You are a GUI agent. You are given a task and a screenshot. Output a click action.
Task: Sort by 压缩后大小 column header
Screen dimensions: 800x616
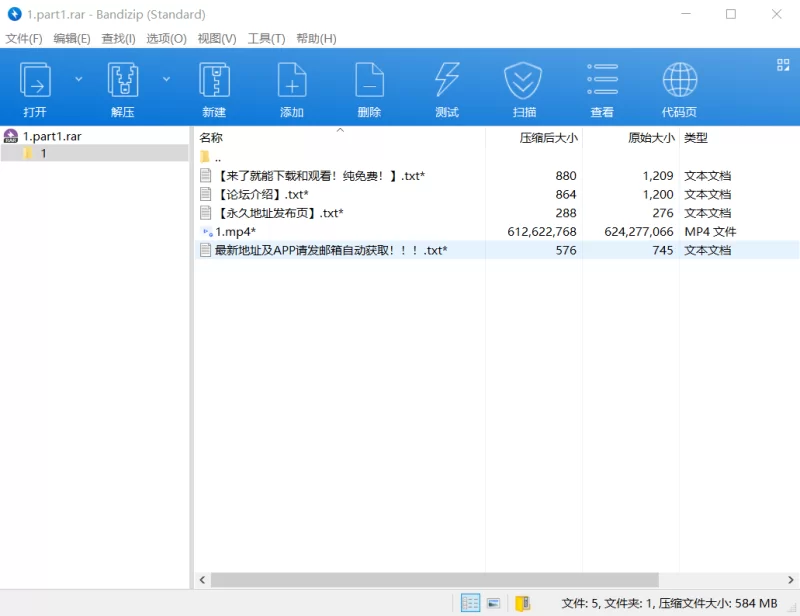coord(548,138)
